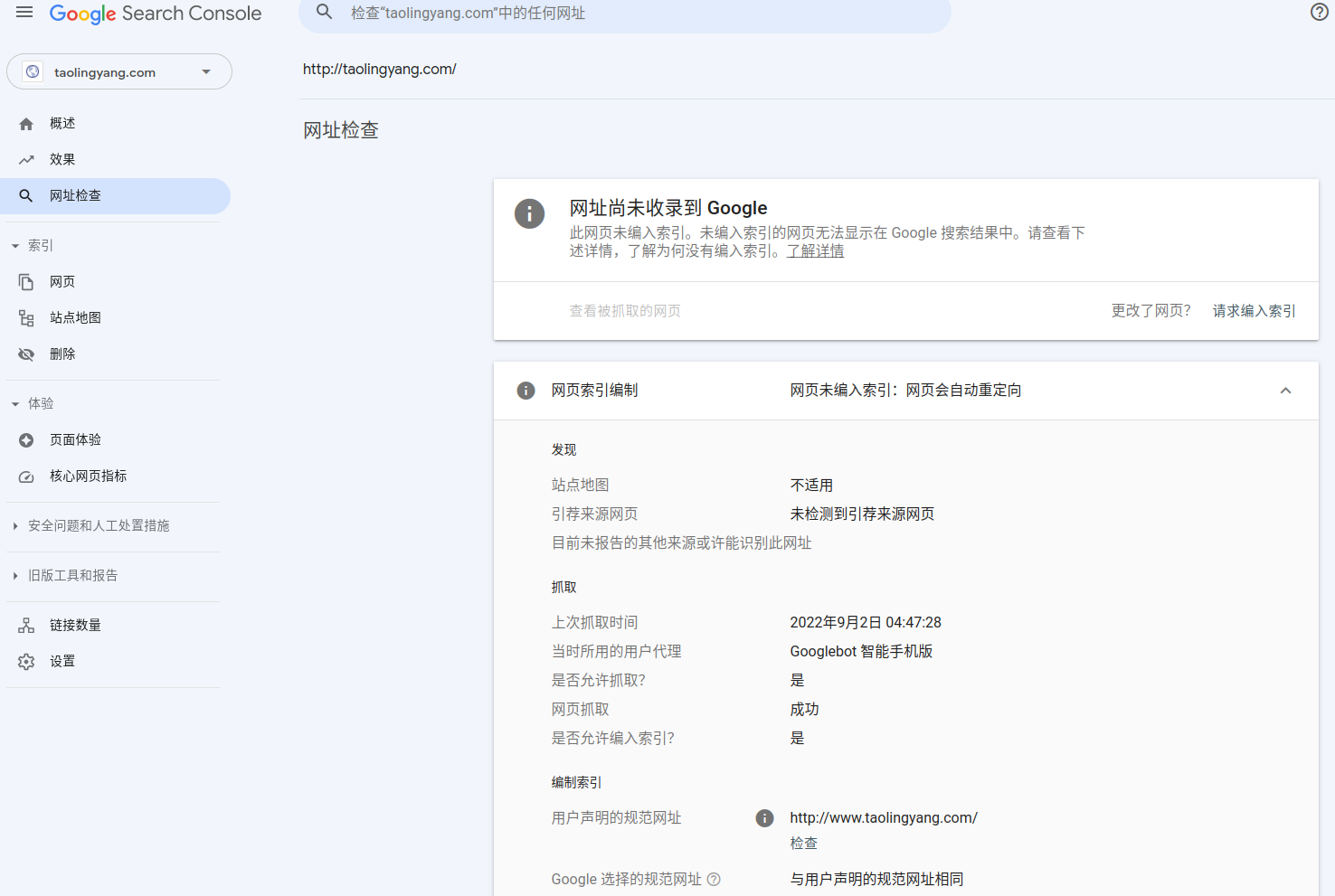Viewport: 1335px width, 896px height.
Task: Click the 上次抓取时间 label
Action: [x=594, y=623]
